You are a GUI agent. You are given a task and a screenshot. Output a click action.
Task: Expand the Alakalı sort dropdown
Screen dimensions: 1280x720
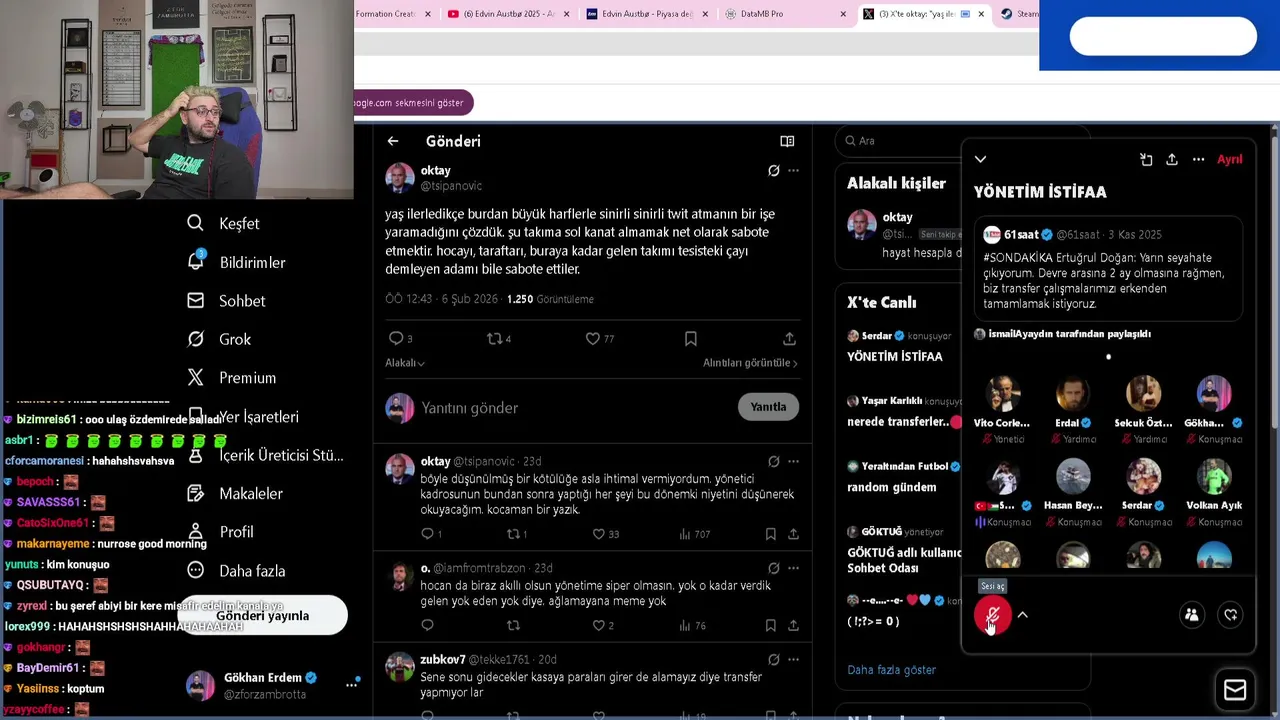(x=405, y=363)
